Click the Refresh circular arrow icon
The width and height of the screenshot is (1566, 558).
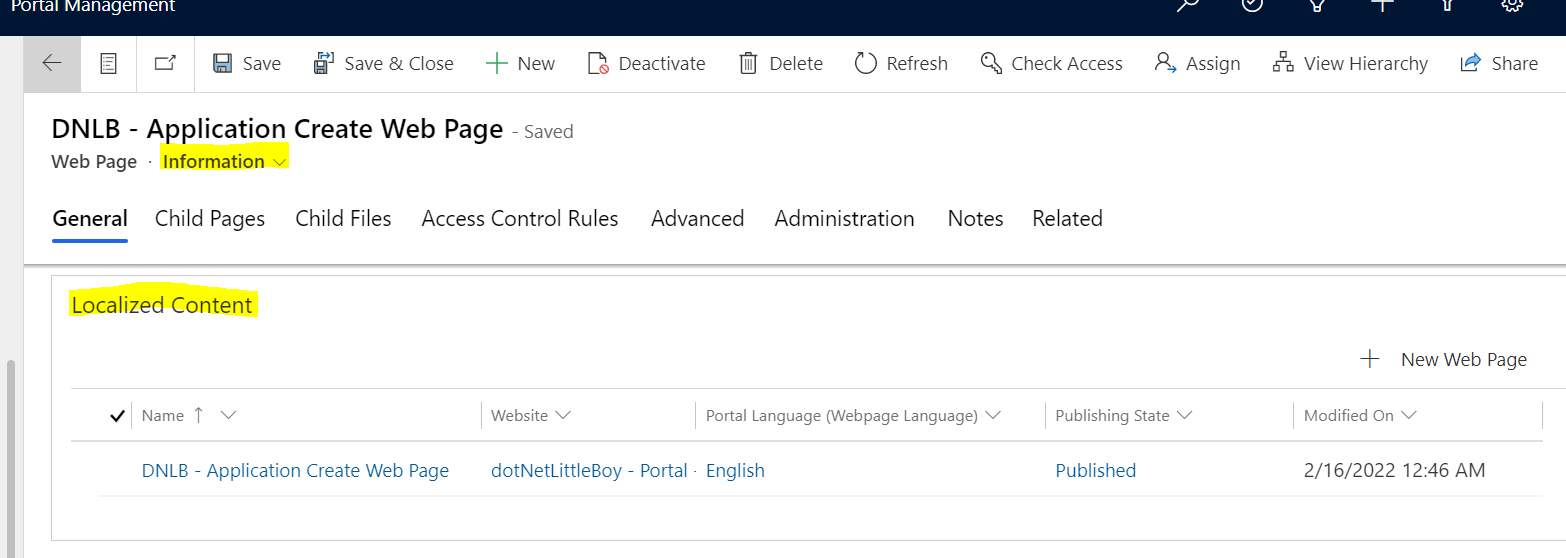[x=865, y=63]
